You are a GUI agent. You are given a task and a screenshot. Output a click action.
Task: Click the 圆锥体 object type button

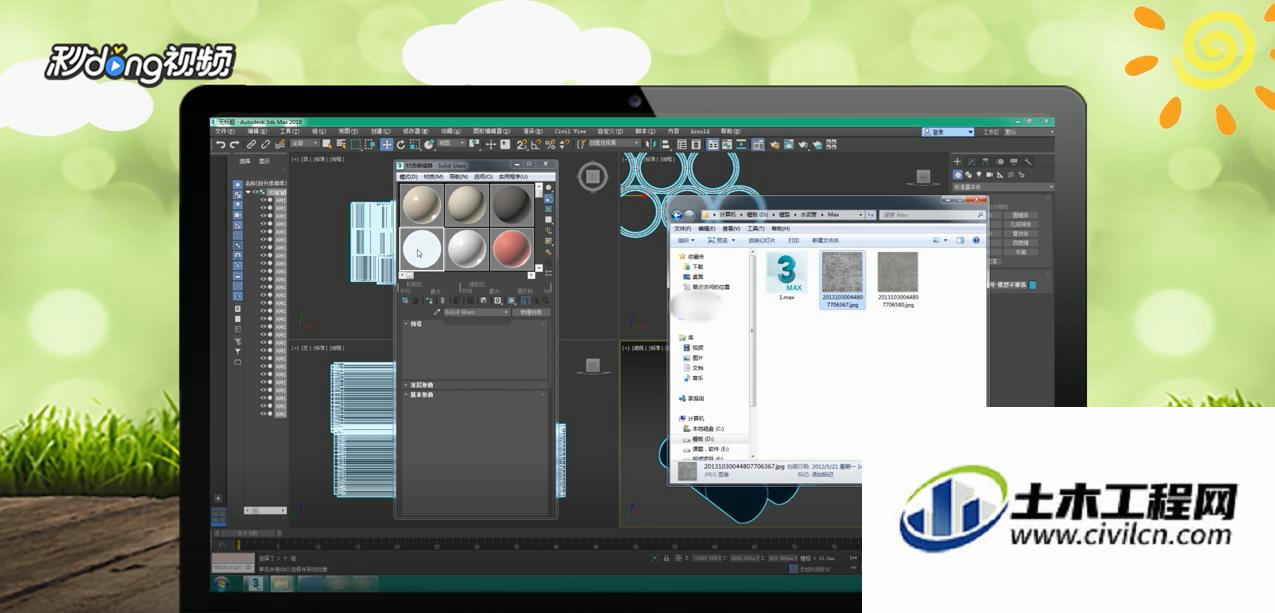pyautogui.click(x=1021, y=215)
